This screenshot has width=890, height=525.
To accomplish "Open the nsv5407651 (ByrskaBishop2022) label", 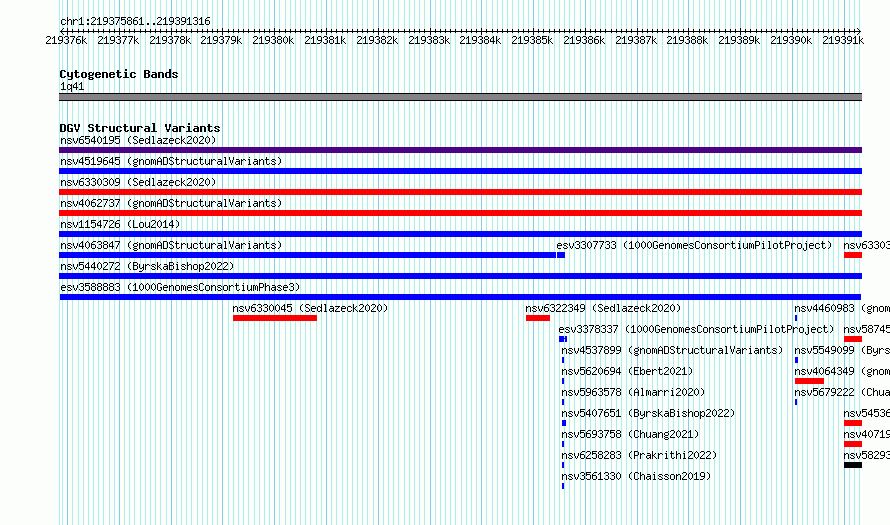I will point(648,413).
